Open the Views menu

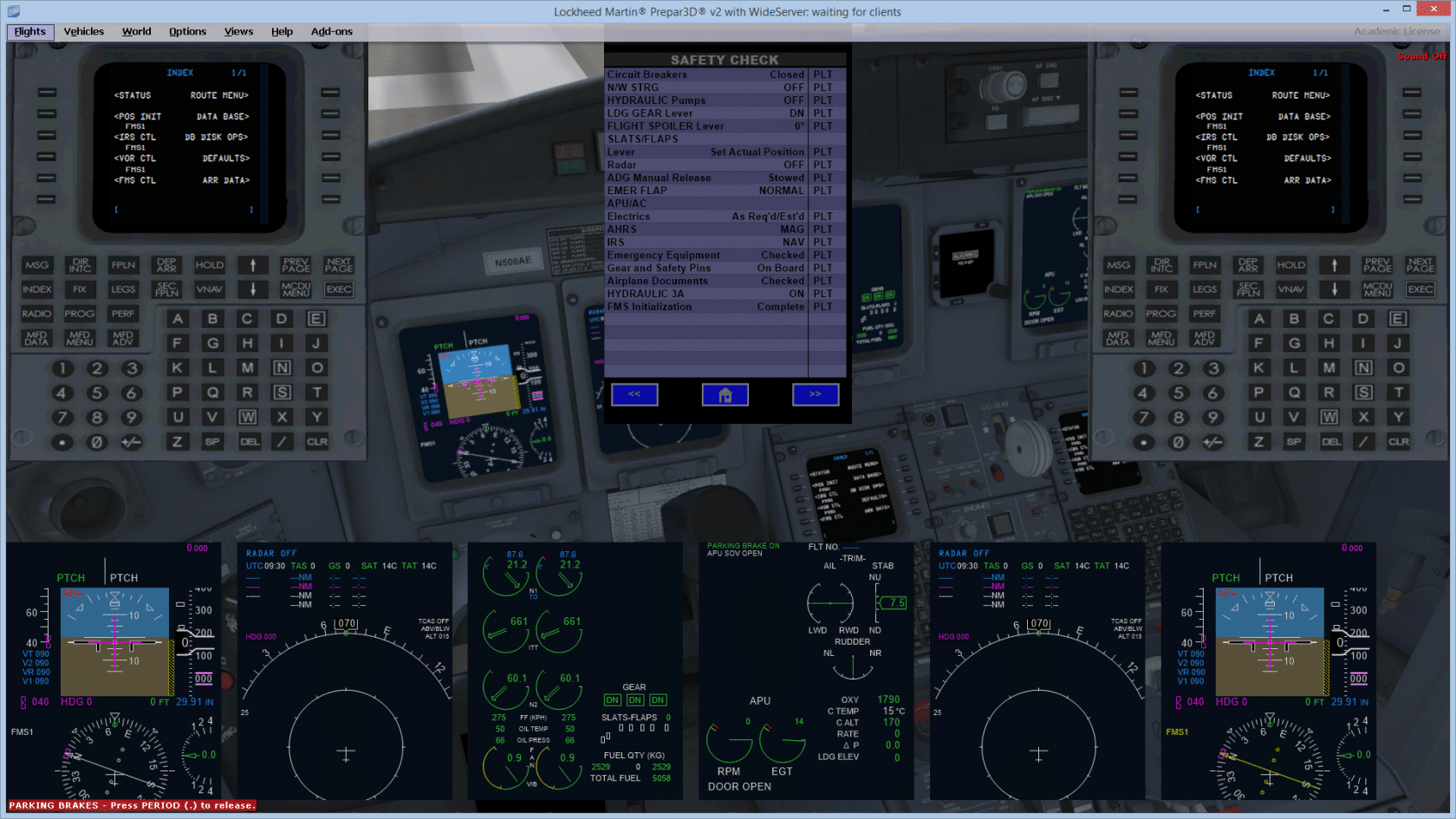(x=238, y=31)
